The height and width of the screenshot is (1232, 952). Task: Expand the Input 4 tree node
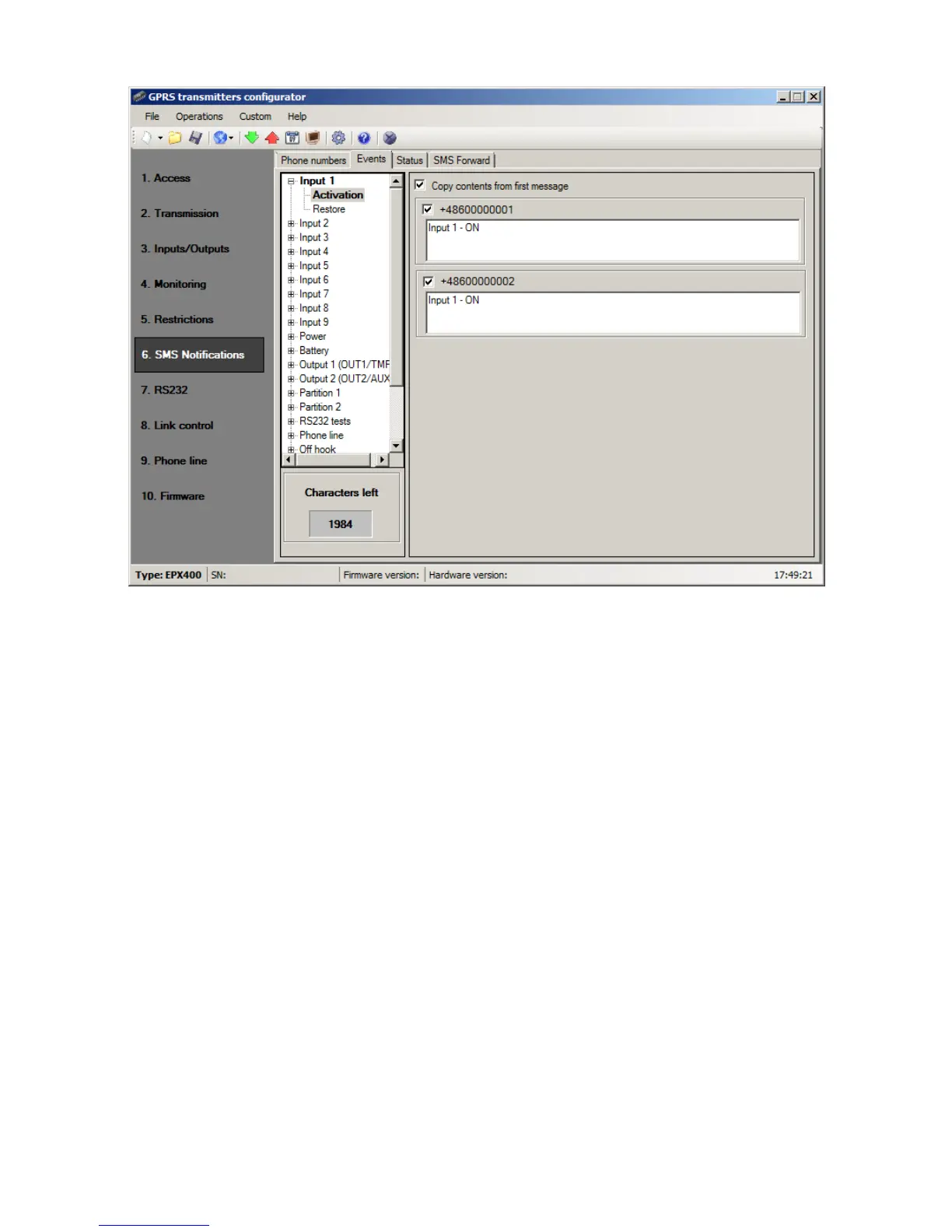coord(292,252)
